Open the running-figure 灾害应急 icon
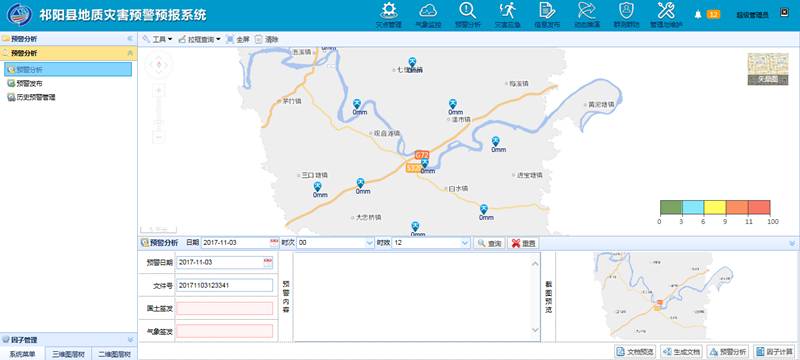The image size is (800, 360). (507, 11)
